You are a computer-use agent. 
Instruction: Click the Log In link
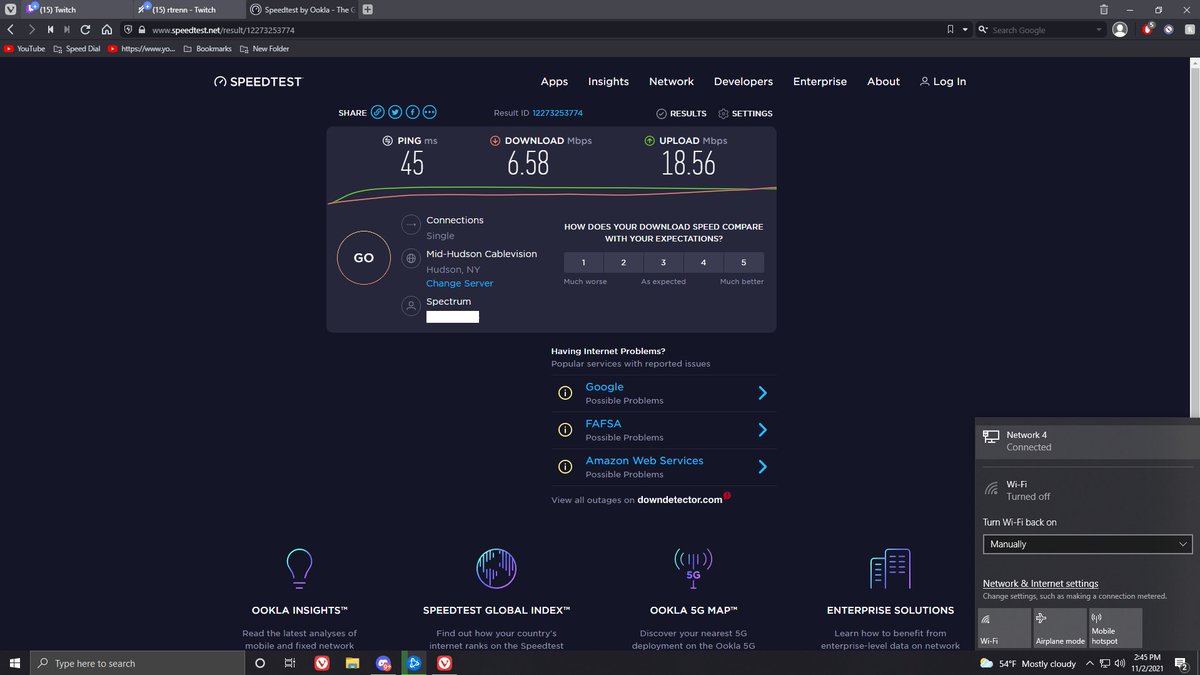pos(942,82)
